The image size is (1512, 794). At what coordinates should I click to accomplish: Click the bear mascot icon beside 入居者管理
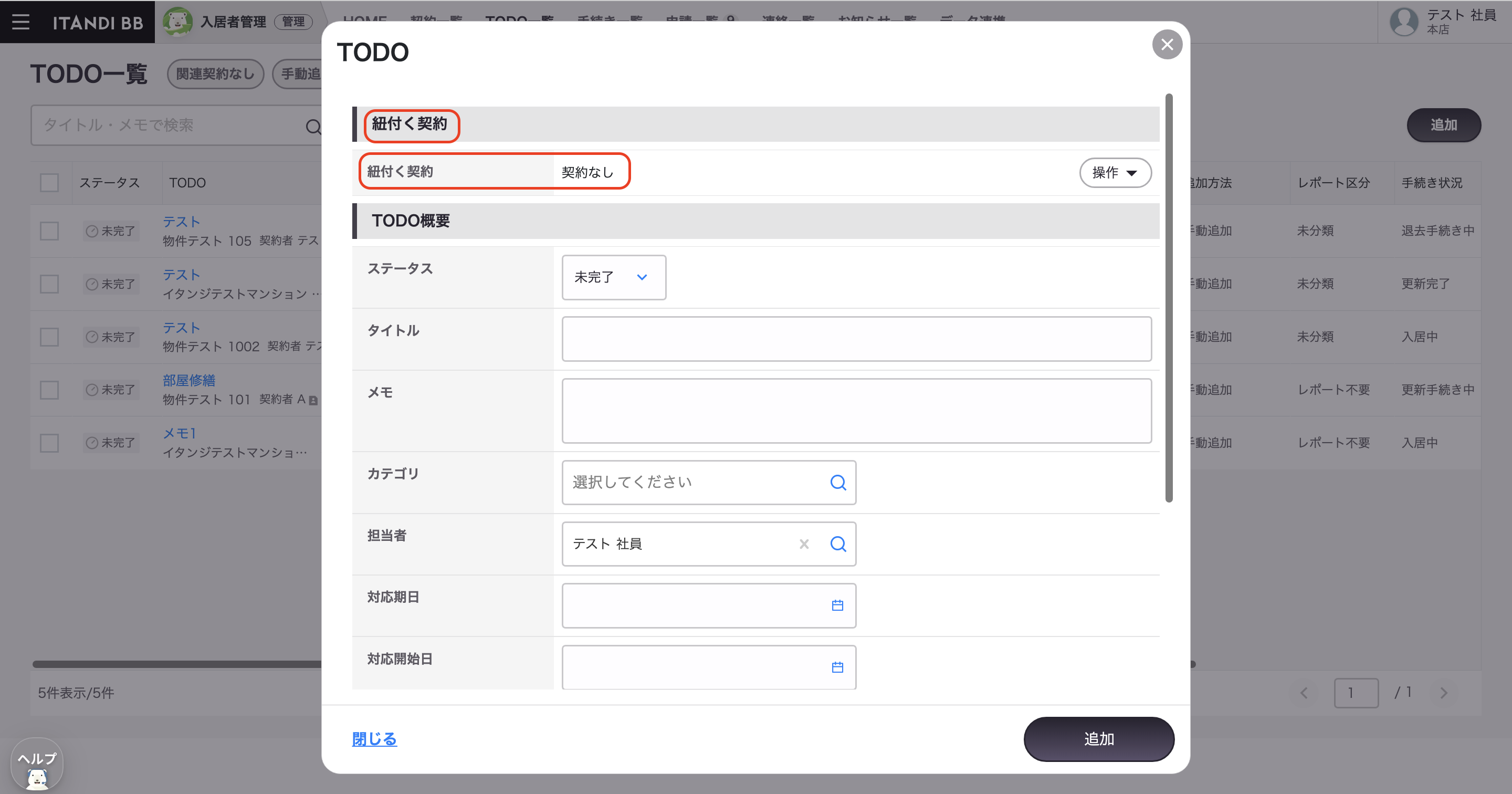click(177, 22)
